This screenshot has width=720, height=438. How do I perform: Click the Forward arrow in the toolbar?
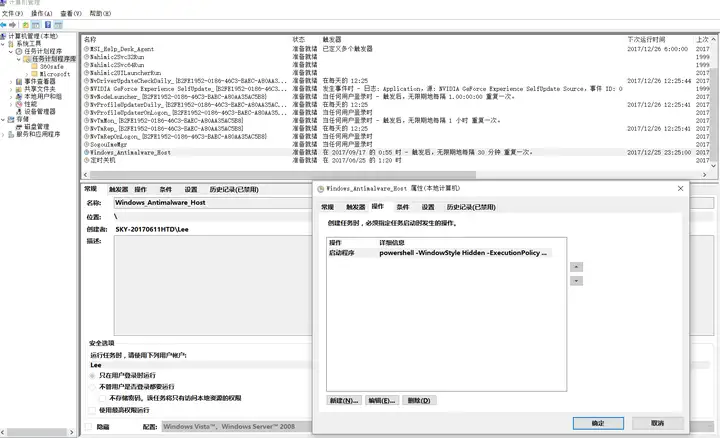coord(12,25)
